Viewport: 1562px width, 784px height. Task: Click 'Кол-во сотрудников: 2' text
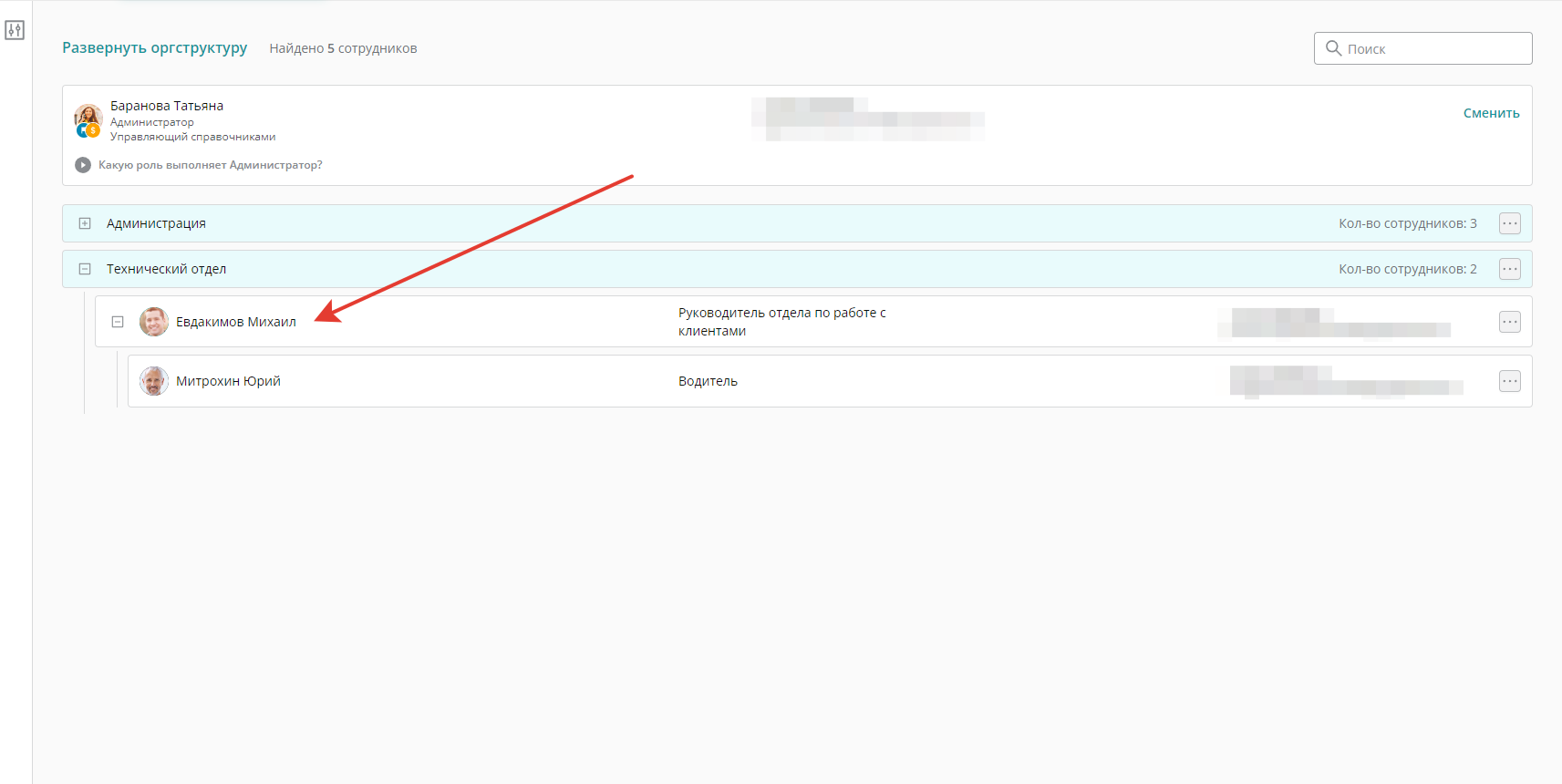(x=1408, y=269)
